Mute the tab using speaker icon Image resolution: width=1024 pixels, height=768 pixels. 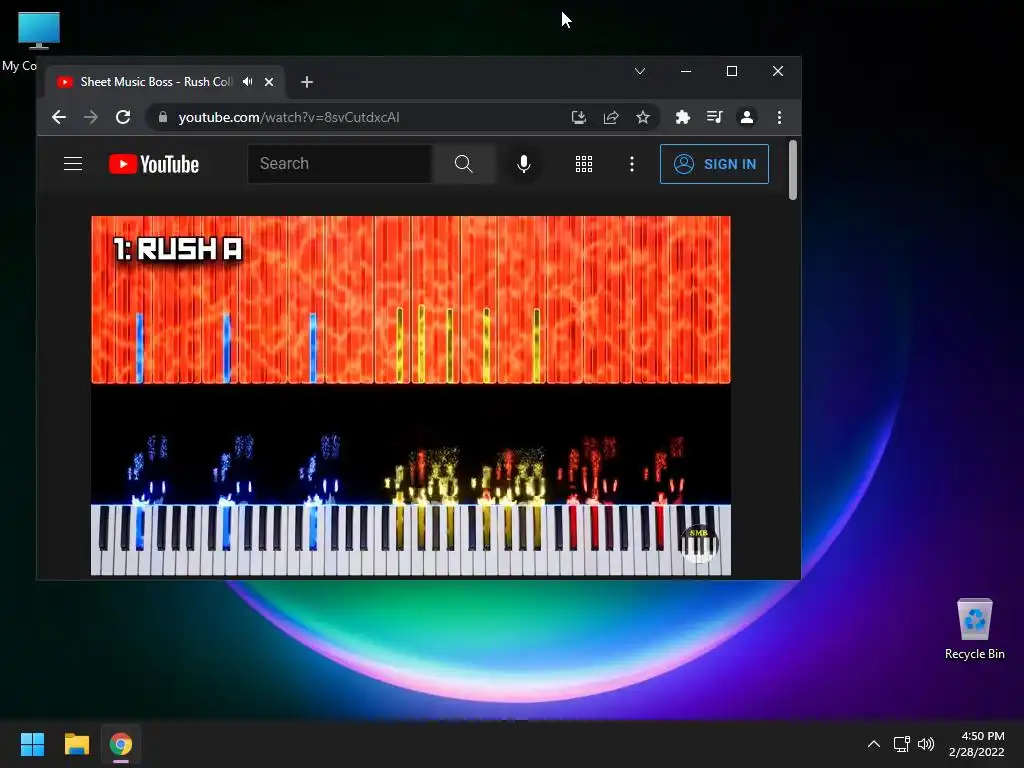(x=248, y=82)
